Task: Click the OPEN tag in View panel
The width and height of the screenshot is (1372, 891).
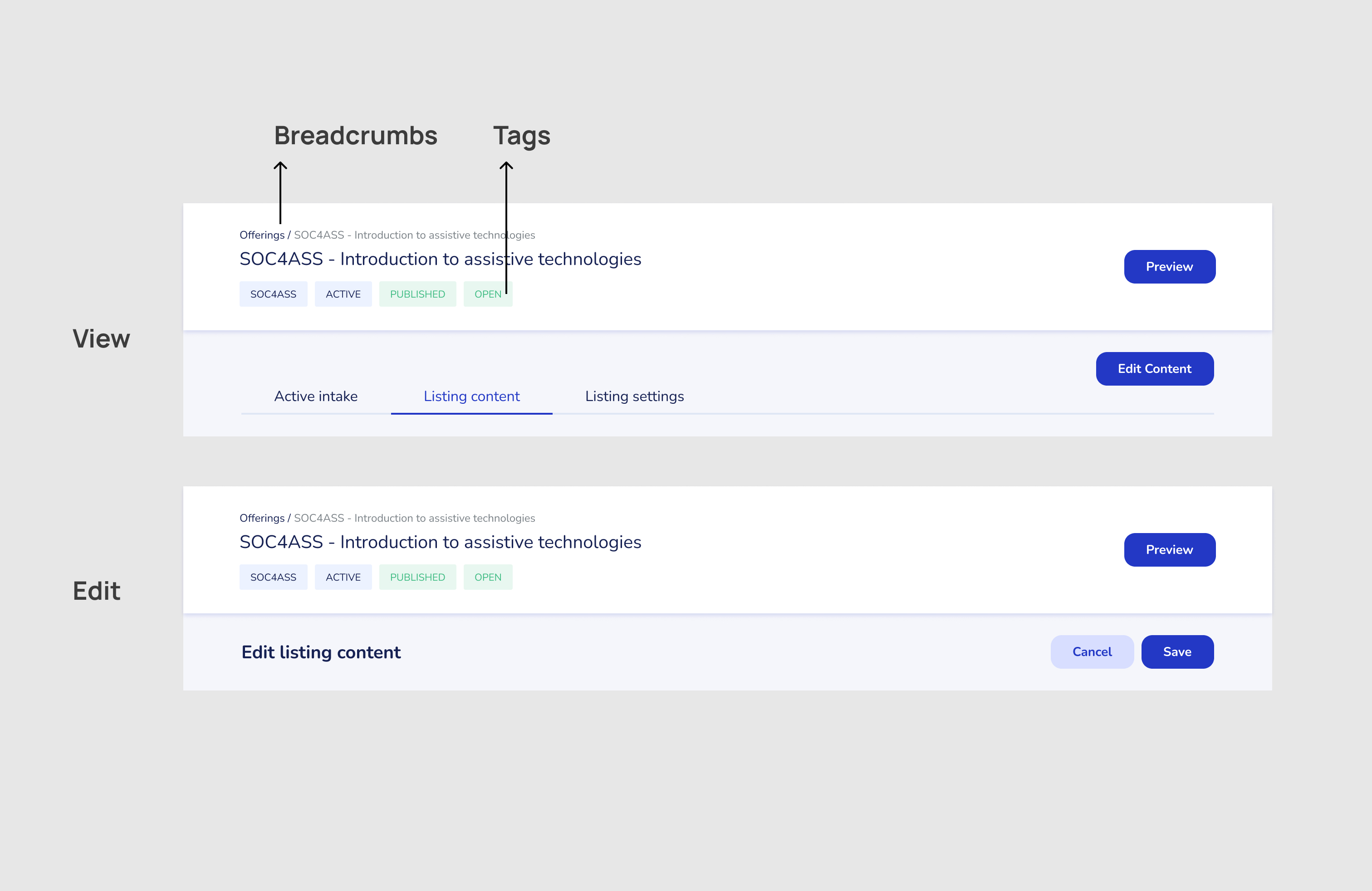Action: 487,294
